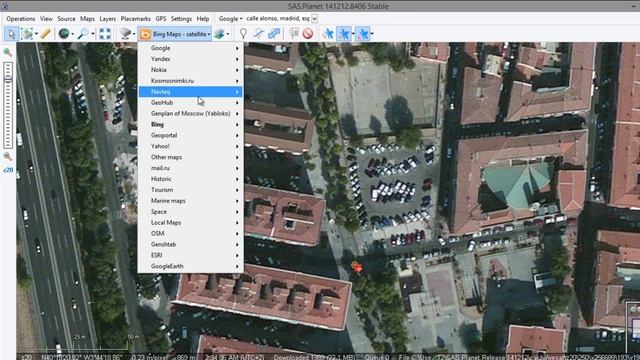Click the address search input field
640x360 pixels.
[278, 19]
